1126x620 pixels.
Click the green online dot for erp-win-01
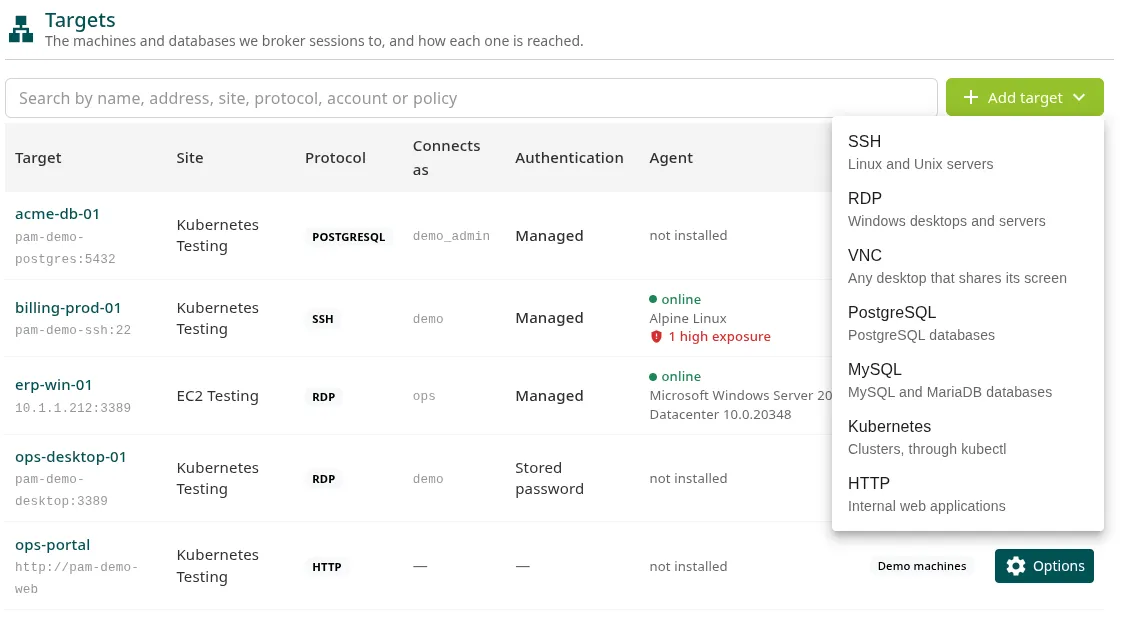[x=653, y=376]
